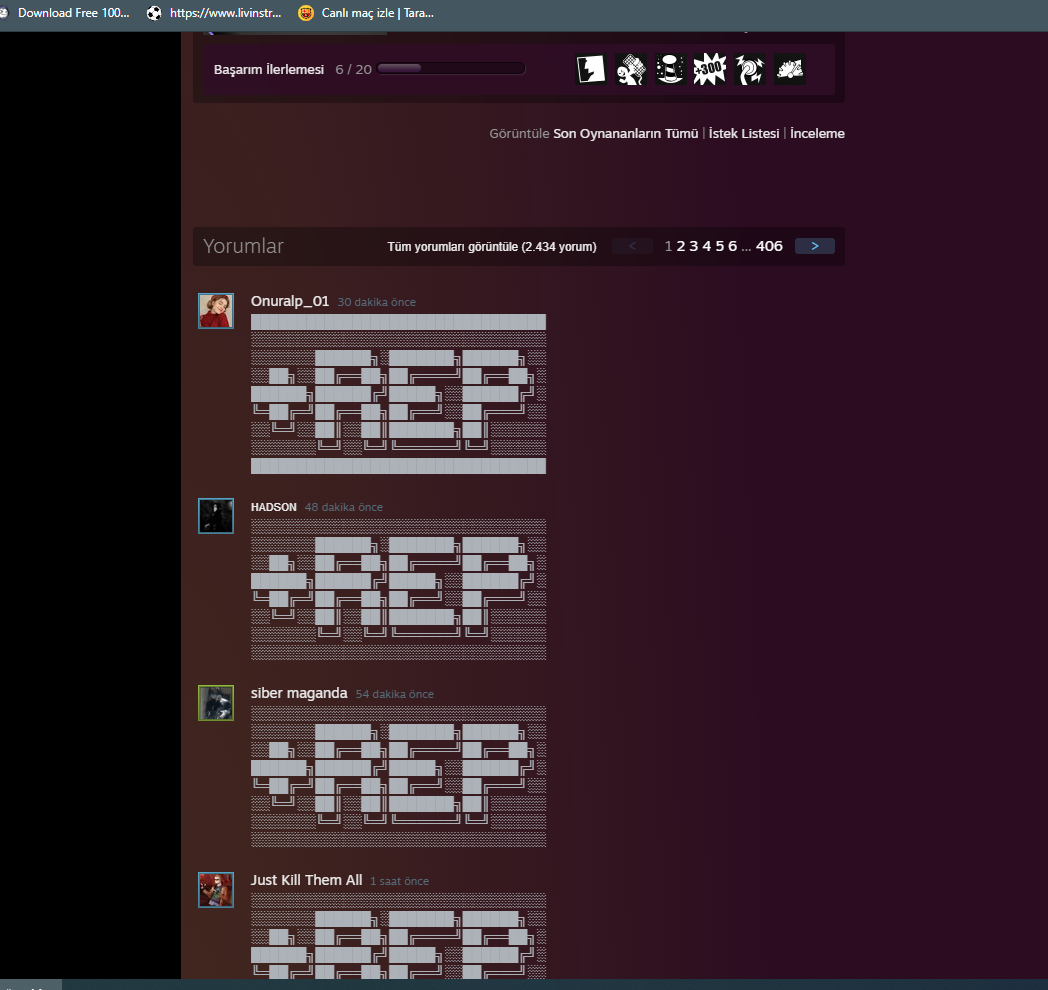
Task: View Son Oynananların Tümü
Action: point(625,133)
